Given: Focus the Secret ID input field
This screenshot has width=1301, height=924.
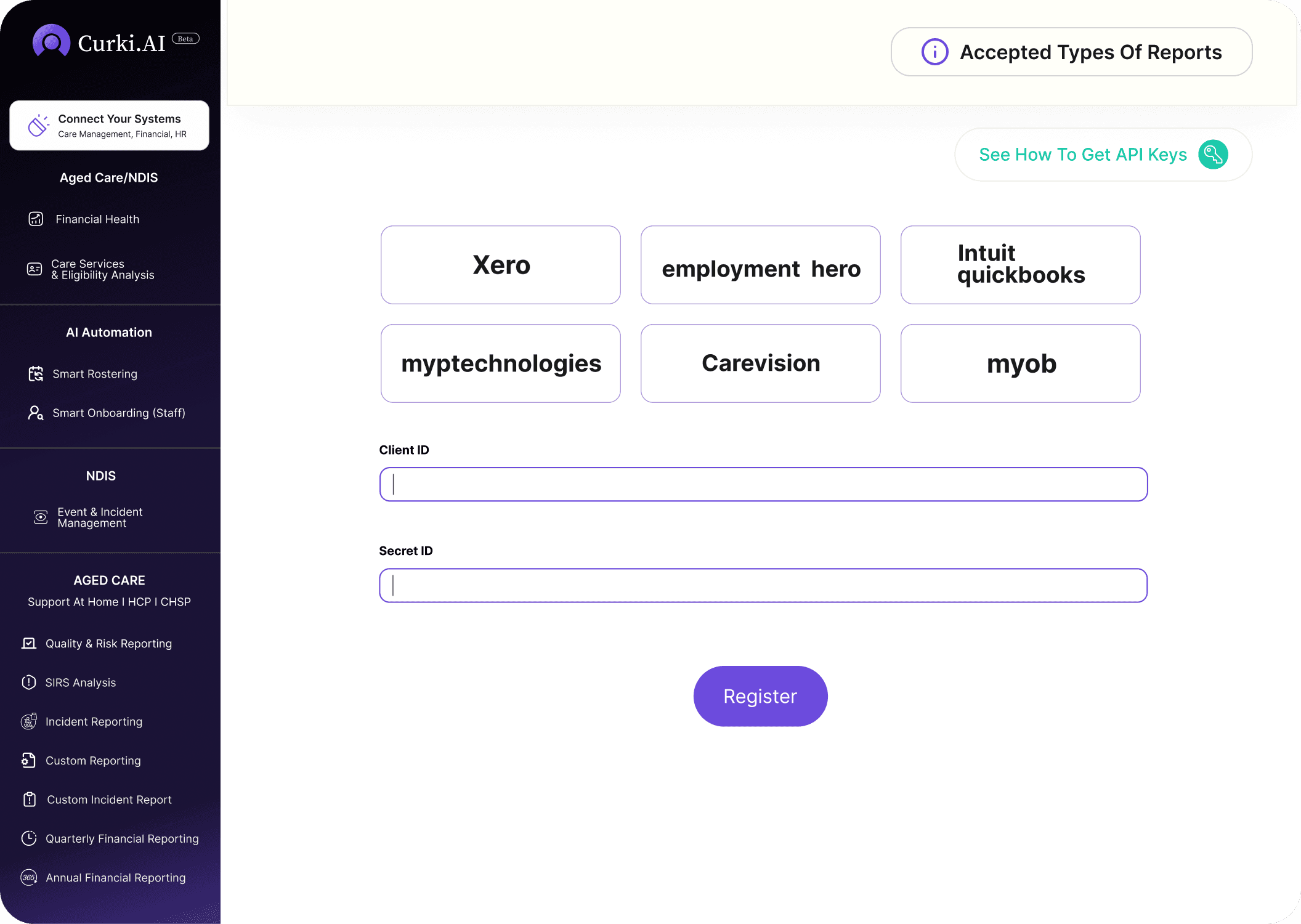Looking at the screenshot, I should 763,585.
